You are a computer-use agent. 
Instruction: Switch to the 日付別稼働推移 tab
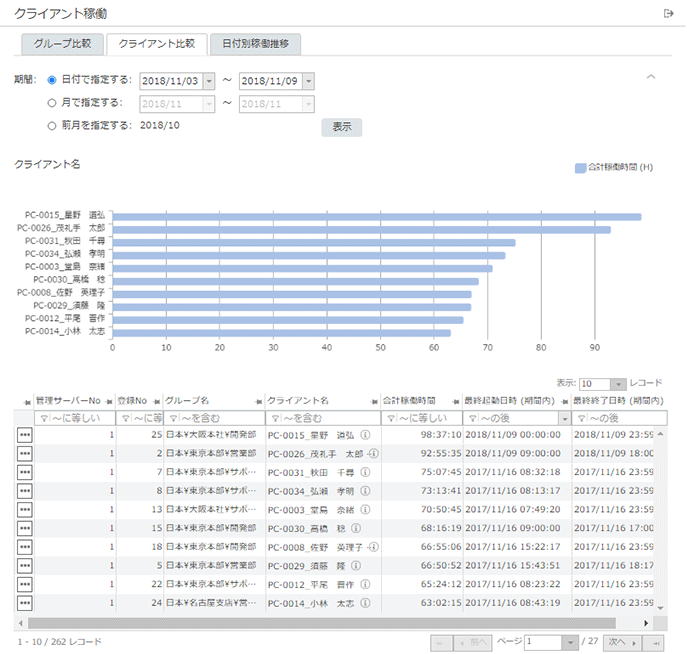click(x=255, y=44)
